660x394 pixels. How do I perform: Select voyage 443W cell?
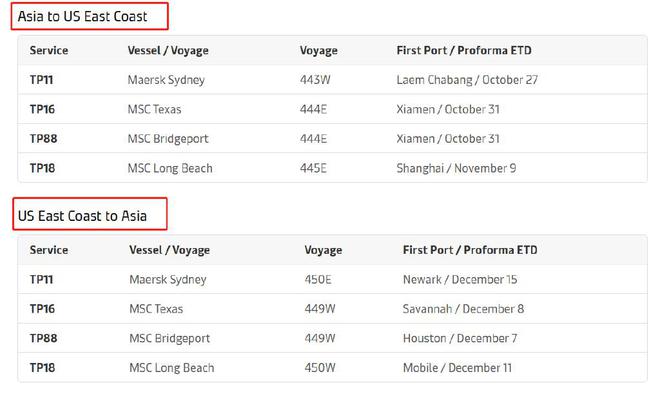[x=315, y=80]
